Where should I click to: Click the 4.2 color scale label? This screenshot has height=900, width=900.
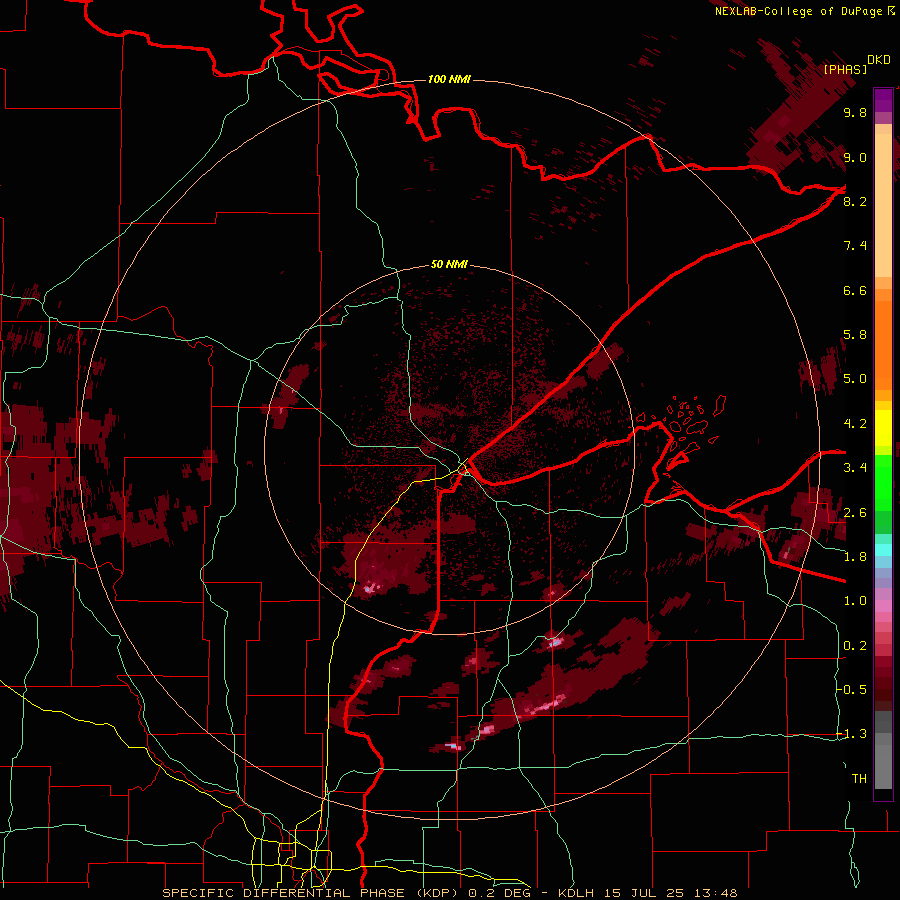click(x=855, y=424)
